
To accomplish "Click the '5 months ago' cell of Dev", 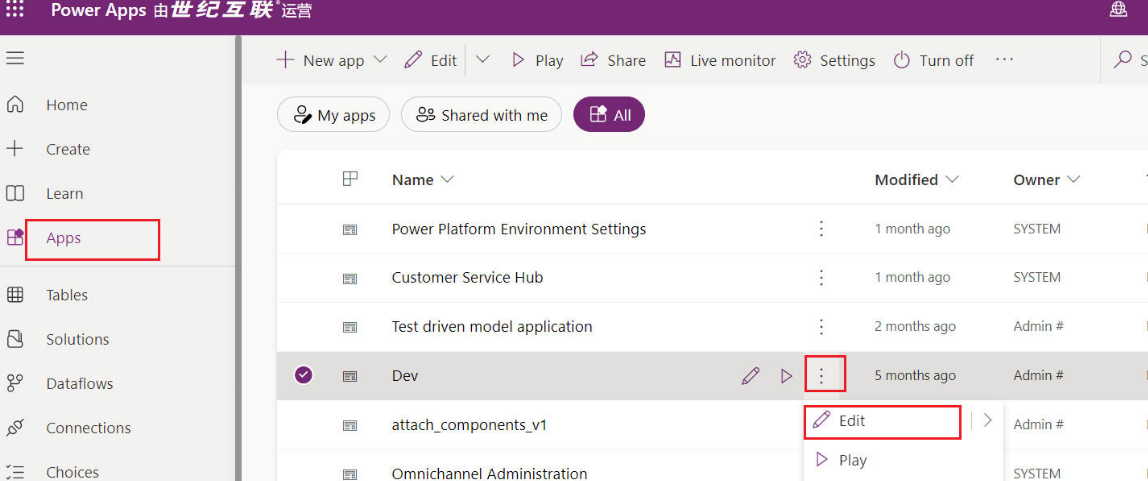I will (x=915, y=376).
